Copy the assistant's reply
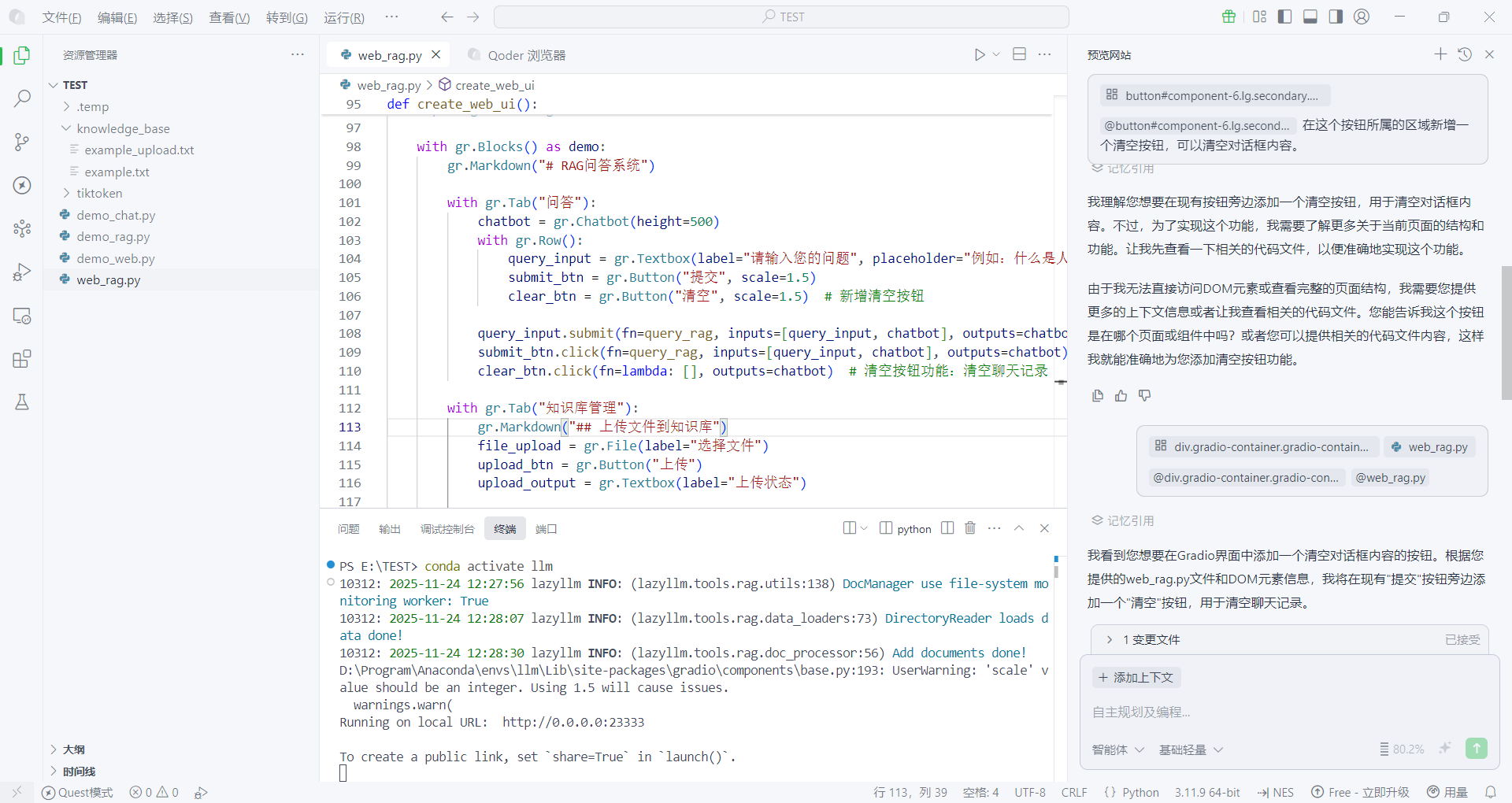The width and height of the screenshot is (1512, 803). tap(1098, 396)
